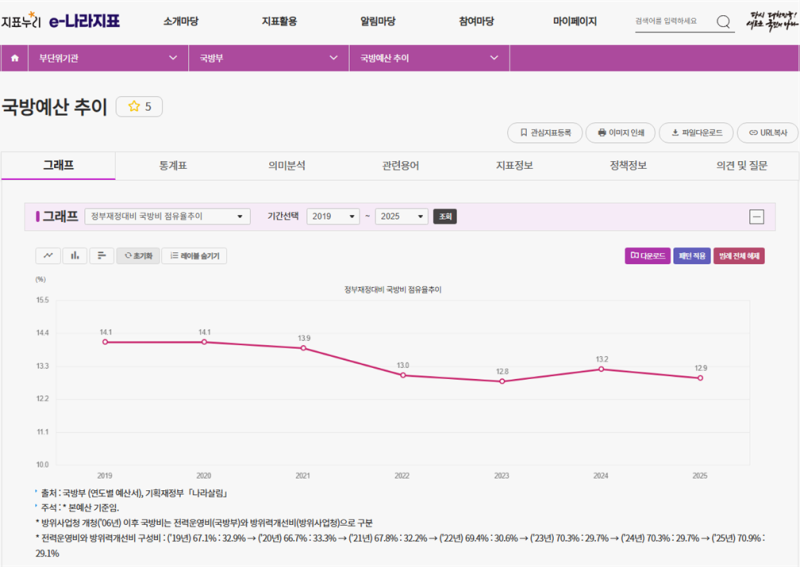Click the 범례 전체 해제 button
The image size is (800, 567).
click(739, 256)
